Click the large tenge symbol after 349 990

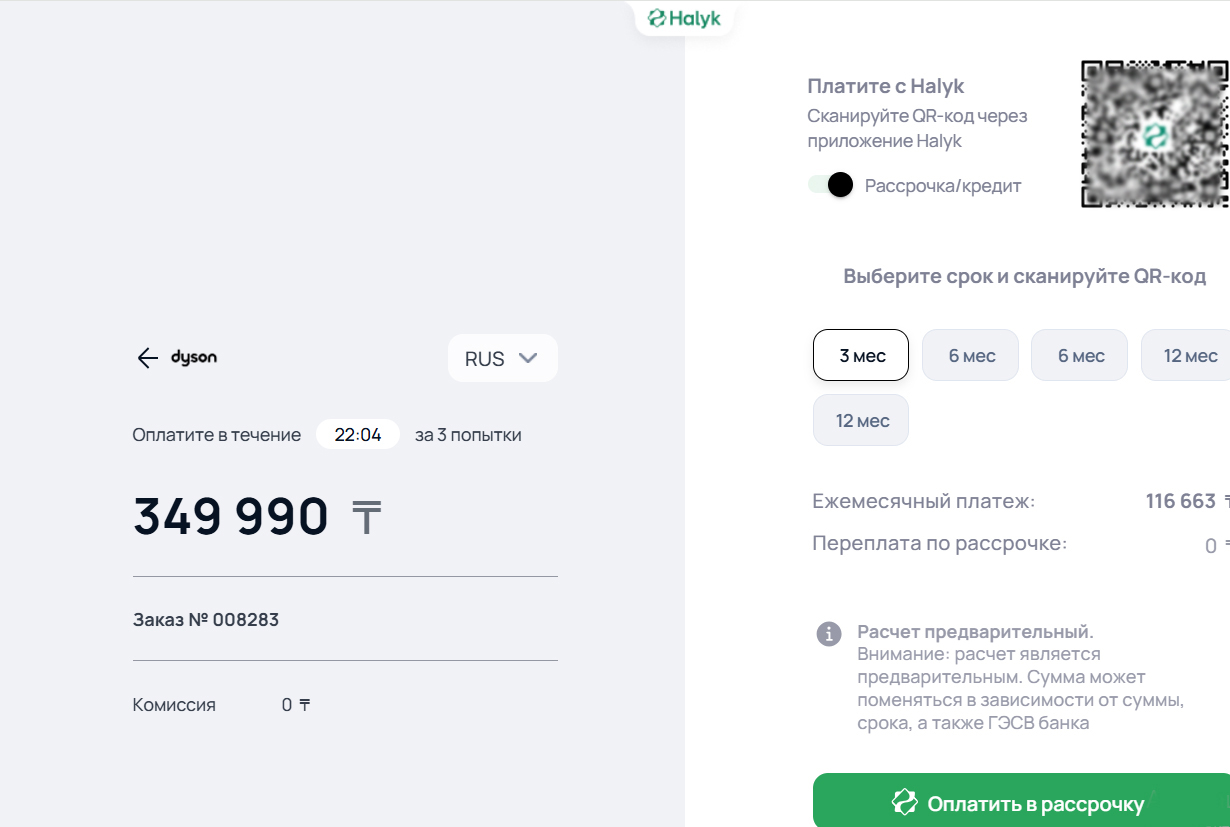366,518
